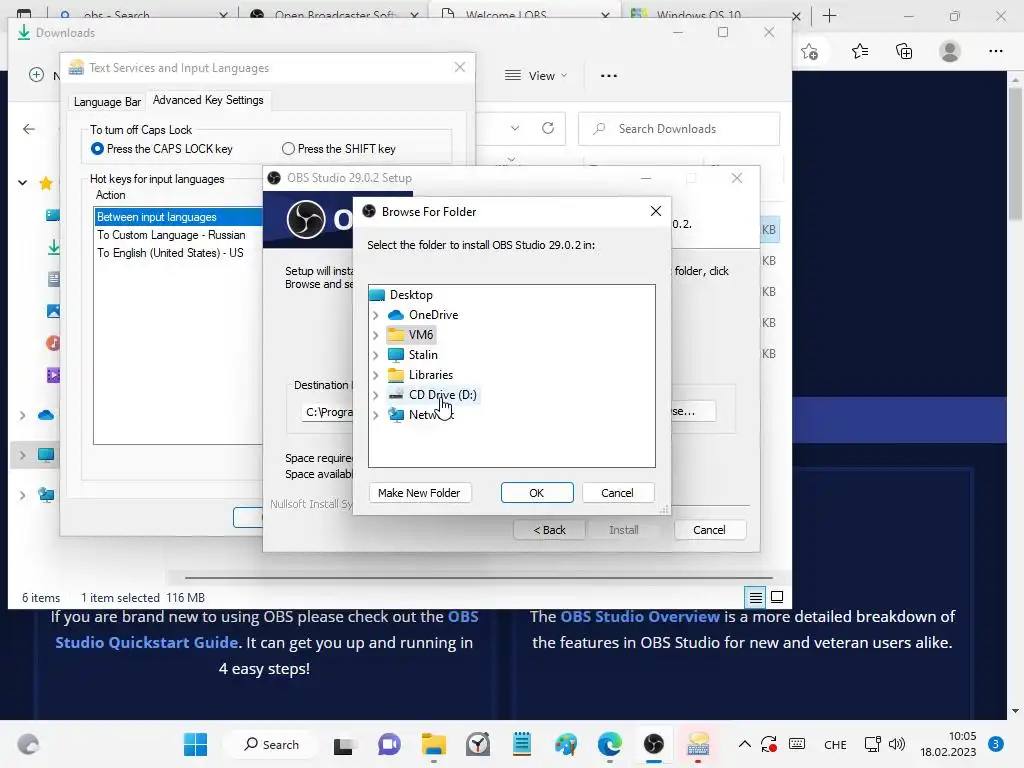Refresh the Downloads folder
The height and width of the screenshot is (768, 1024).
click(548, 128)
